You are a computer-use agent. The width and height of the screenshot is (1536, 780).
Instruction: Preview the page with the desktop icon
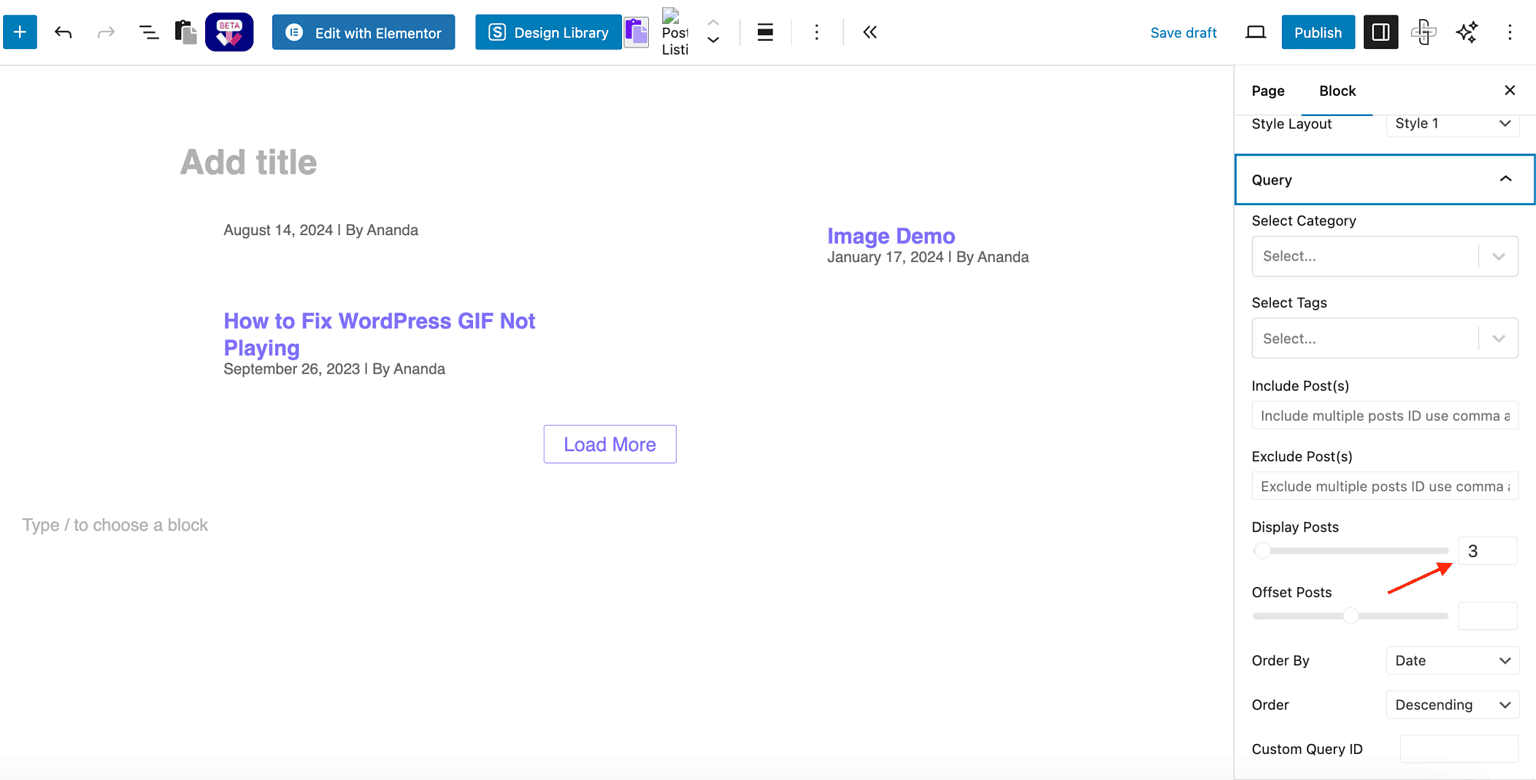(x=1255, y=32)
